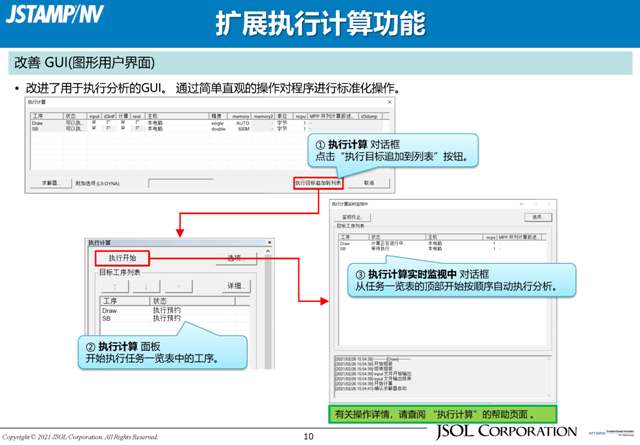The image size is (640, 445).
Task: Toggle the input checkbox for Draw row
Action: tap(94, 123)
